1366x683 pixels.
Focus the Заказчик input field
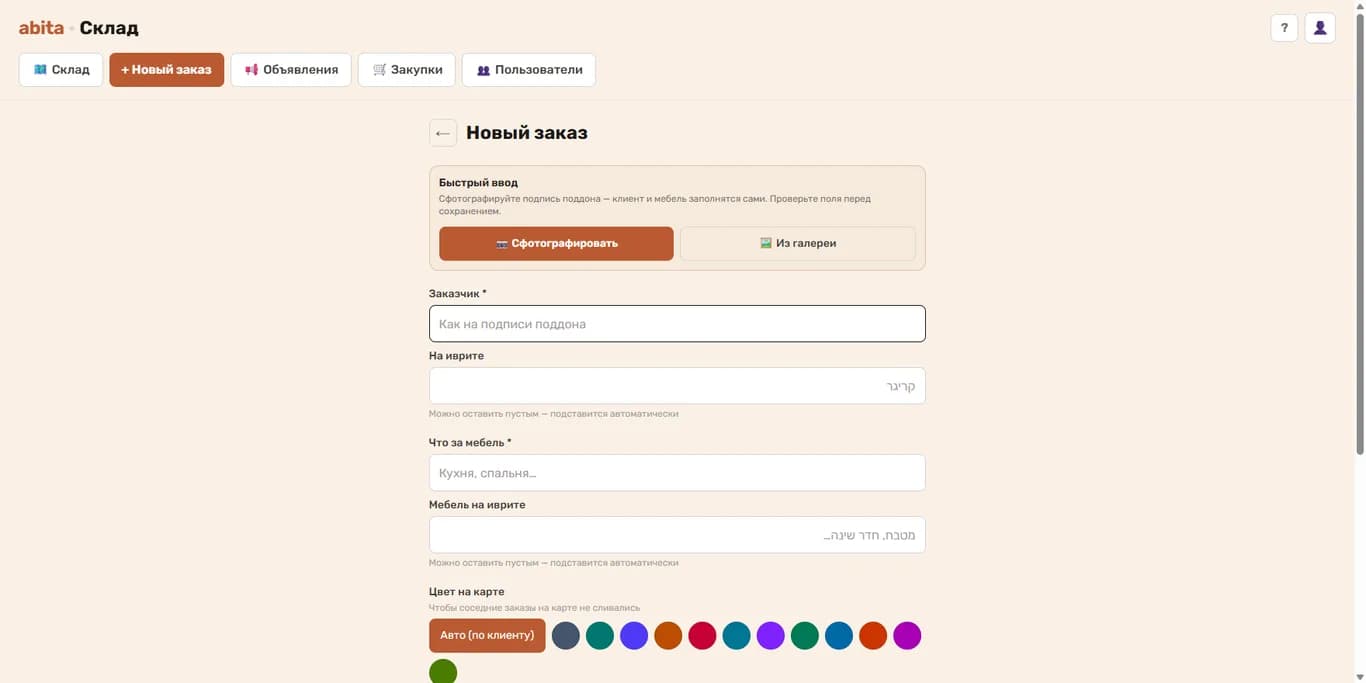coord(677,324)
